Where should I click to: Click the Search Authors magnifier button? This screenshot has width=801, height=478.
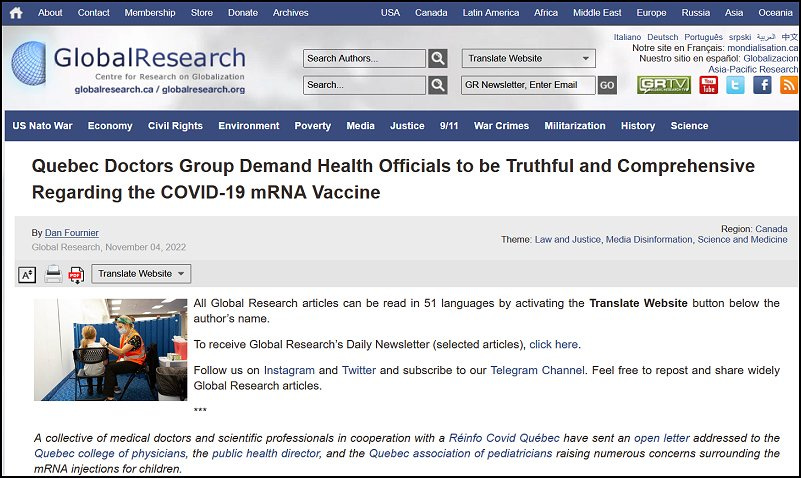438,58
